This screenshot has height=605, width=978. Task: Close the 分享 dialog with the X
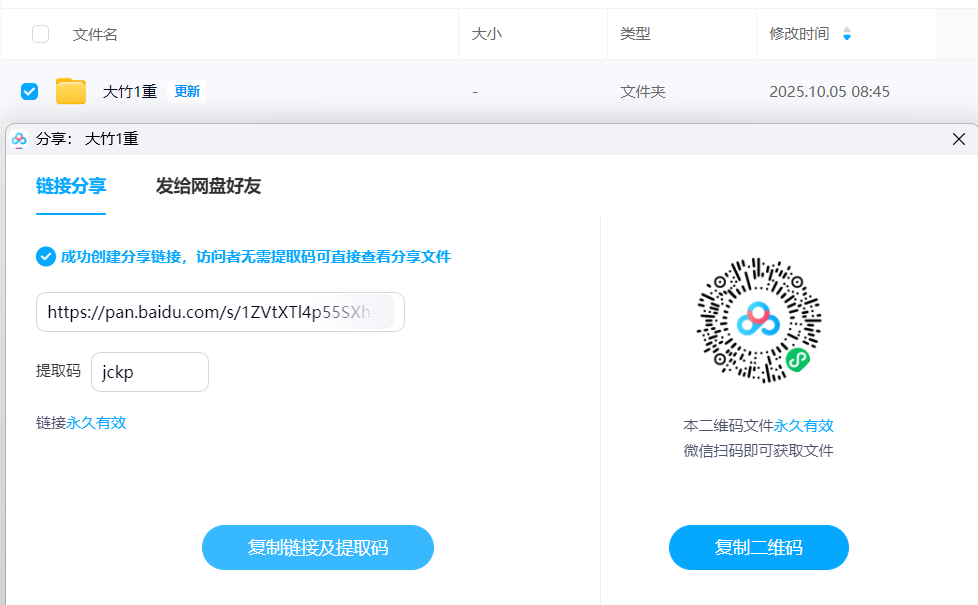pos(958,140)
